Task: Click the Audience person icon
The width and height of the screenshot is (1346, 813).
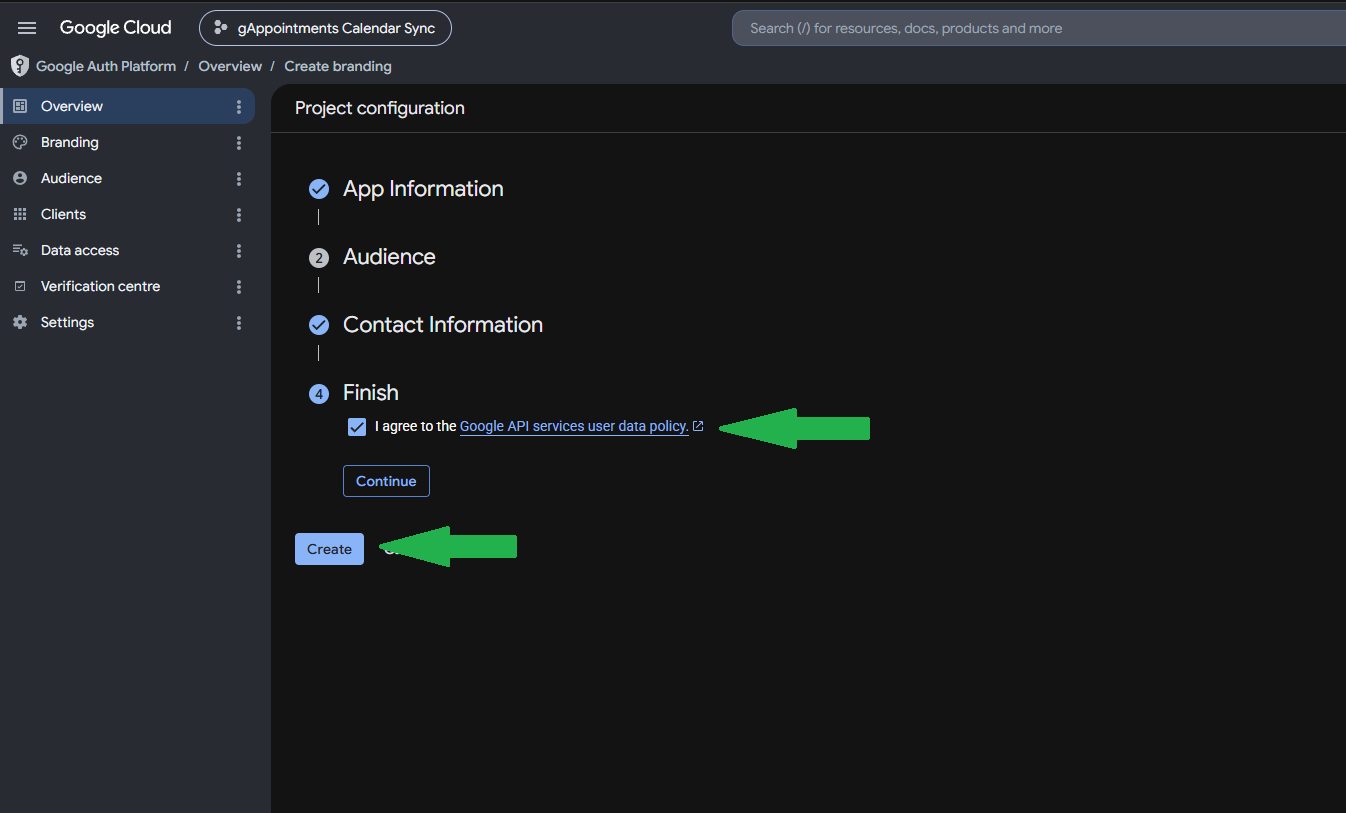Action: [20, 178]
